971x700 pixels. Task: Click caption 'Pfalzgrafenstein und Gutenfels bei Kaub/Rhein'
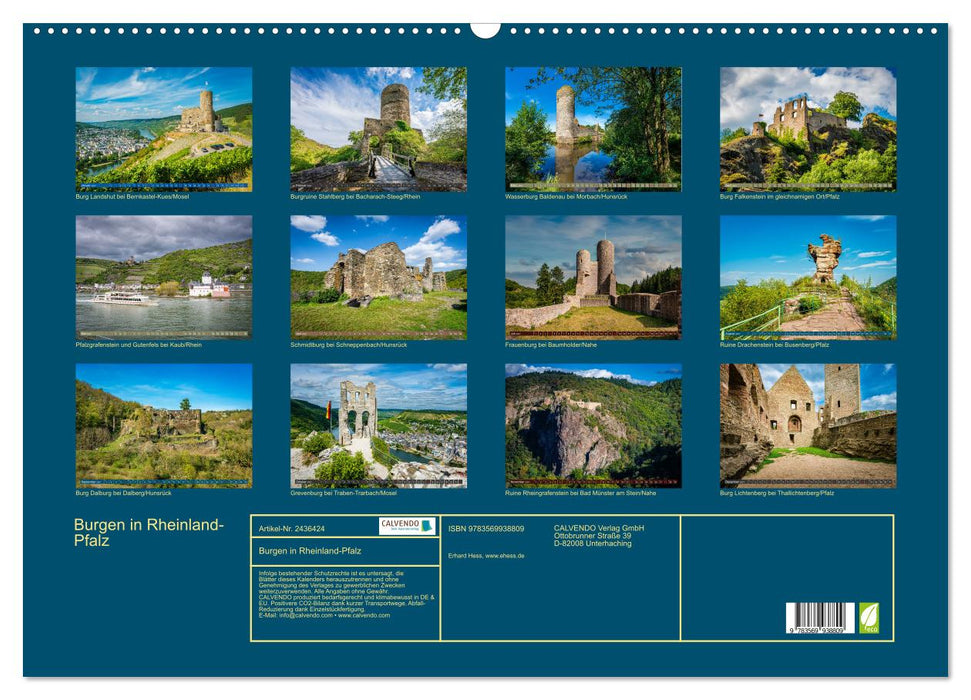[139, 345]
